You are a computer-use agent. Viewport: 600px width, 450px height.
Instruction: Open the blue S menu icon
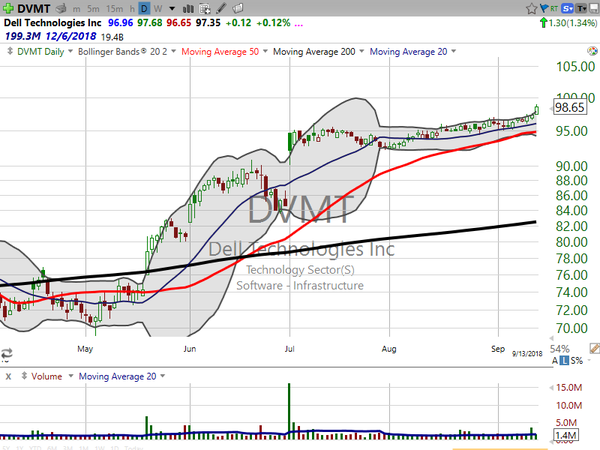click(x=567, y=8)
